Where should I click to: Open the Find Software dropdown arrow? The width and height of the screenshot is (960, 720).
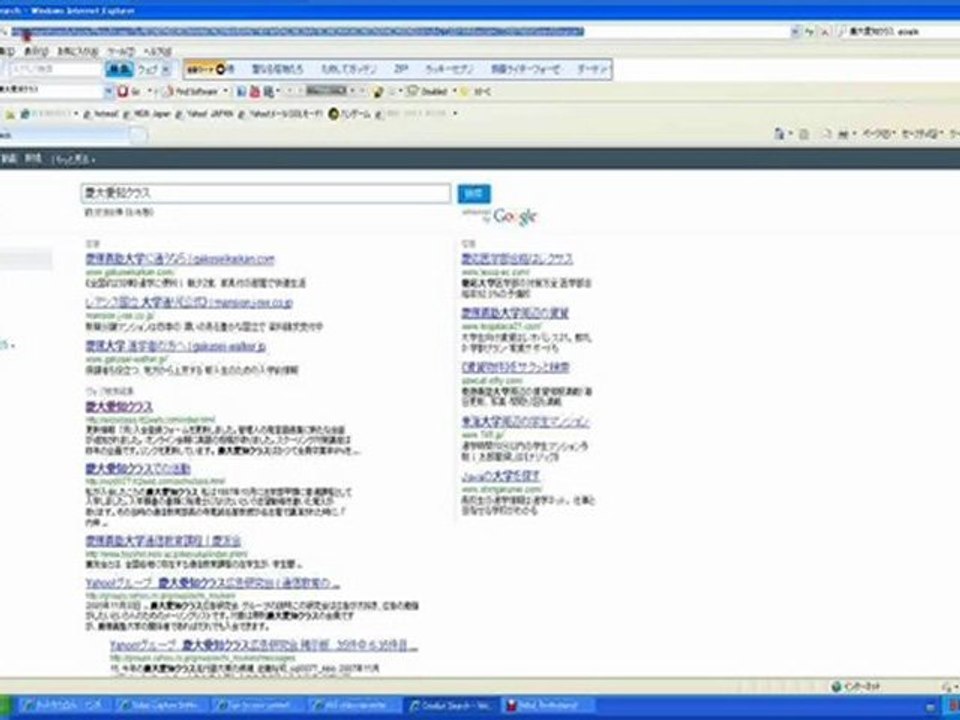pyautogui.click(x=225, y=92)
